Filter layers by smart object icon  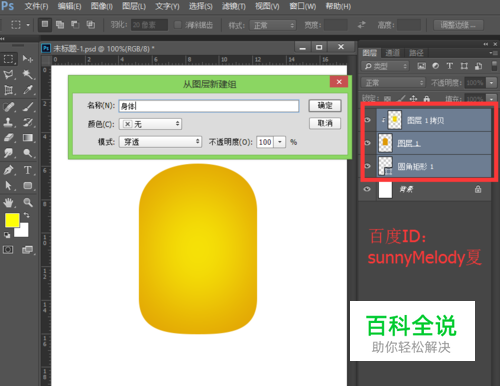(478, 66)
